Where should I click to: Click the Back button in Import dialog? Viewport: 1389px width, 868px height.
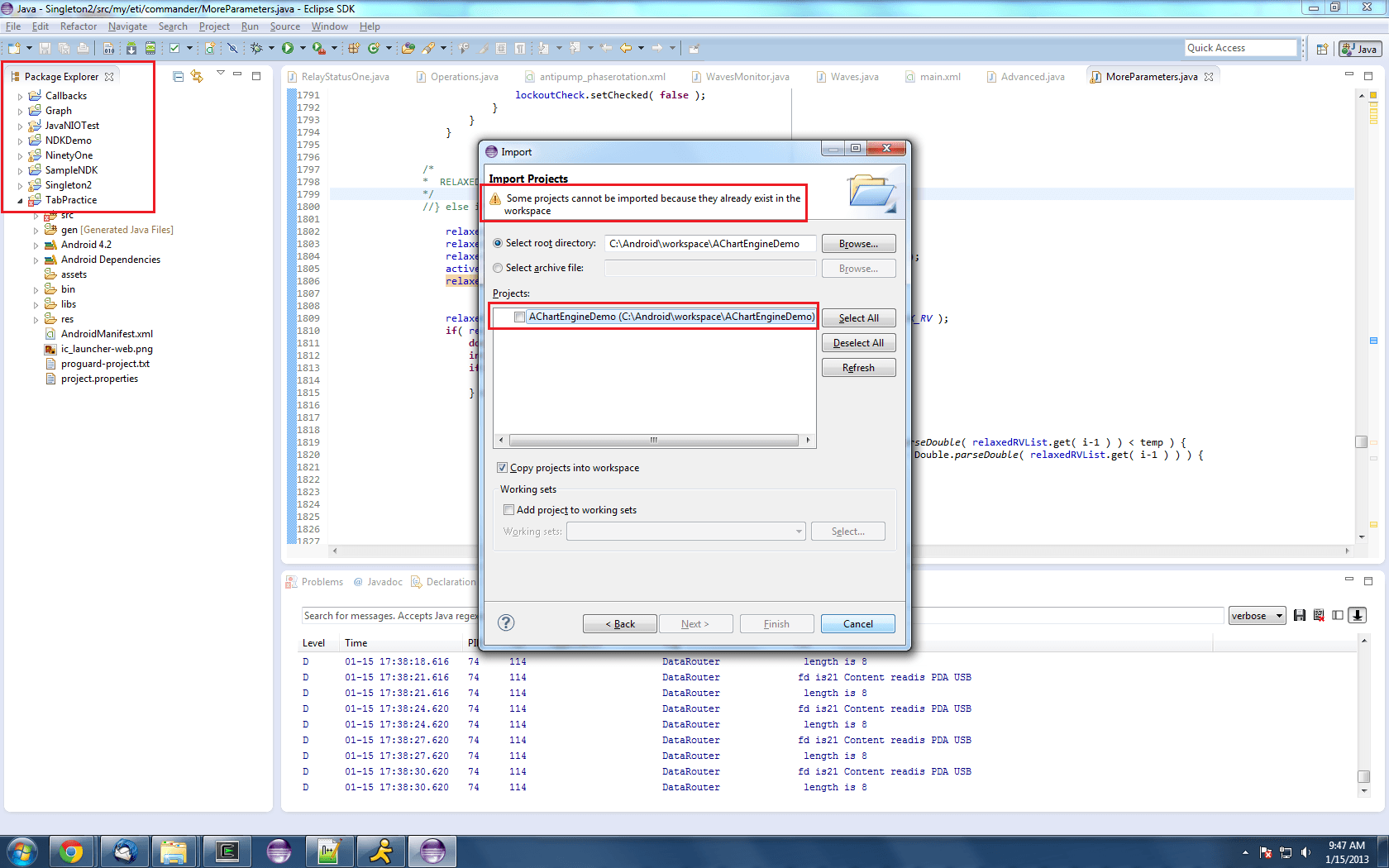click(x=620, y=624)
